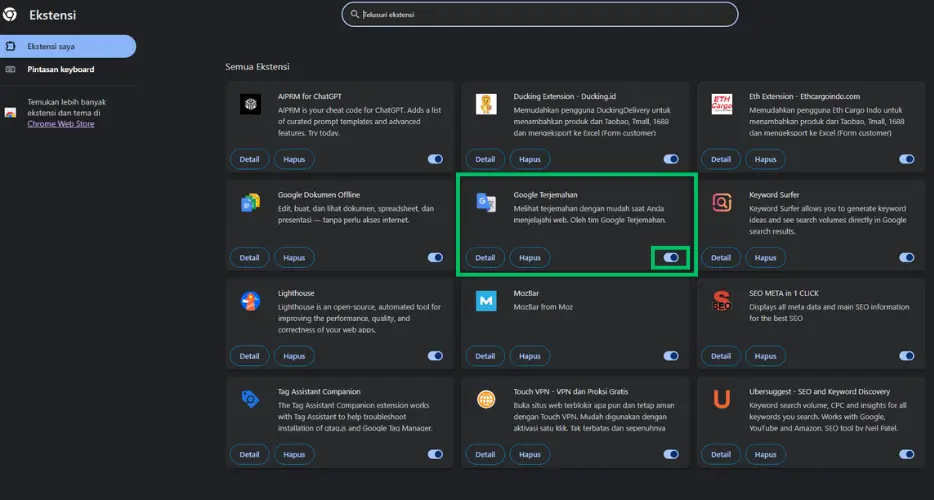Open Detail for Tag Assistant Companion
The image size is (934, 500).
(250, 454)
